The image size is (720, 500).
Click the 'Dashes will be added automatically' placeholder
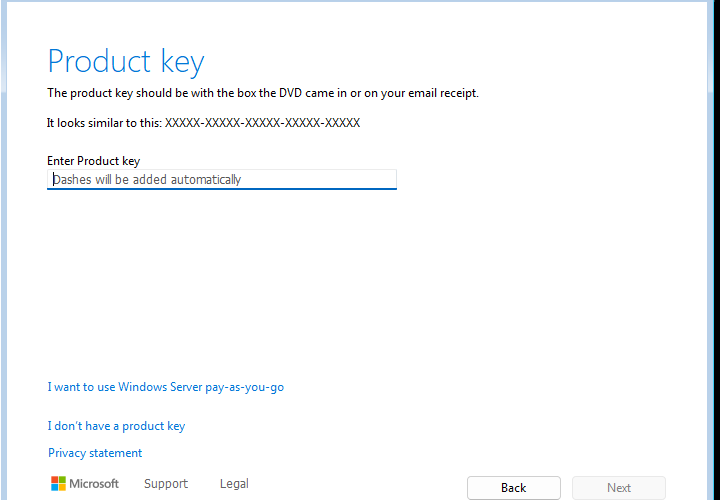pos(147,180)
